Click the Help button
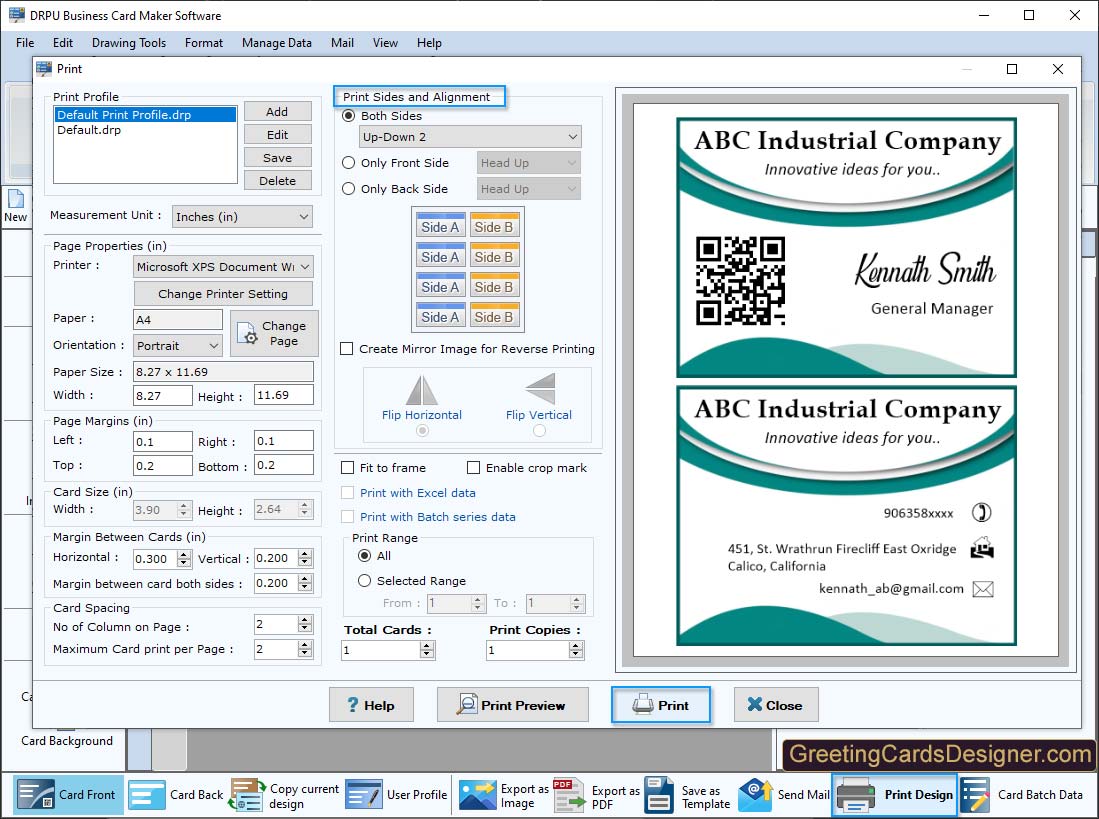The width and height of the screenshot is (1099, 819). tap(371, 705)
